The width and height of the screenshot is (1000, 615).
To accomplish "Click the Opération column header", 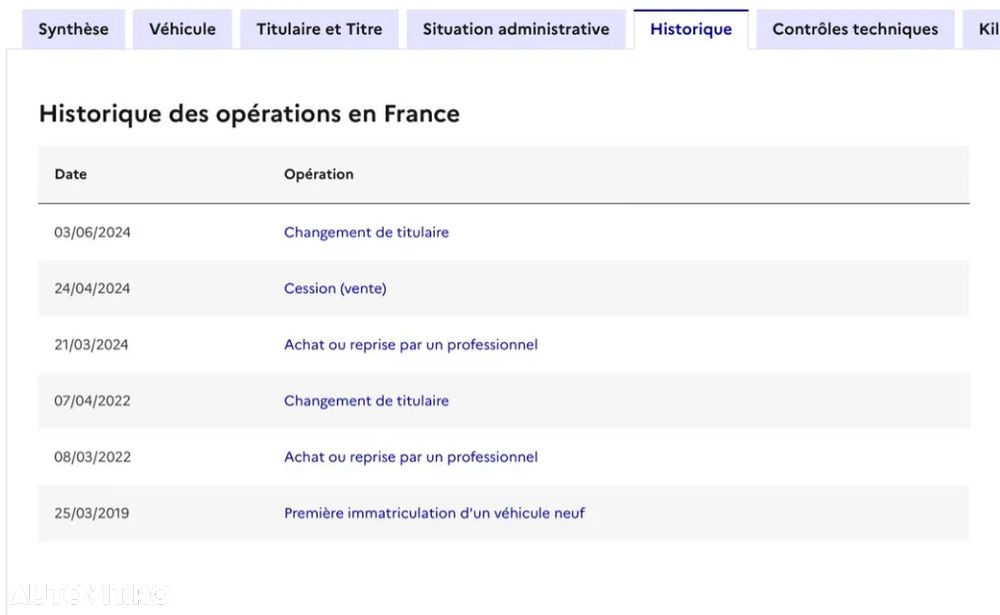I will pyautogui.click(x=319, y=174).
